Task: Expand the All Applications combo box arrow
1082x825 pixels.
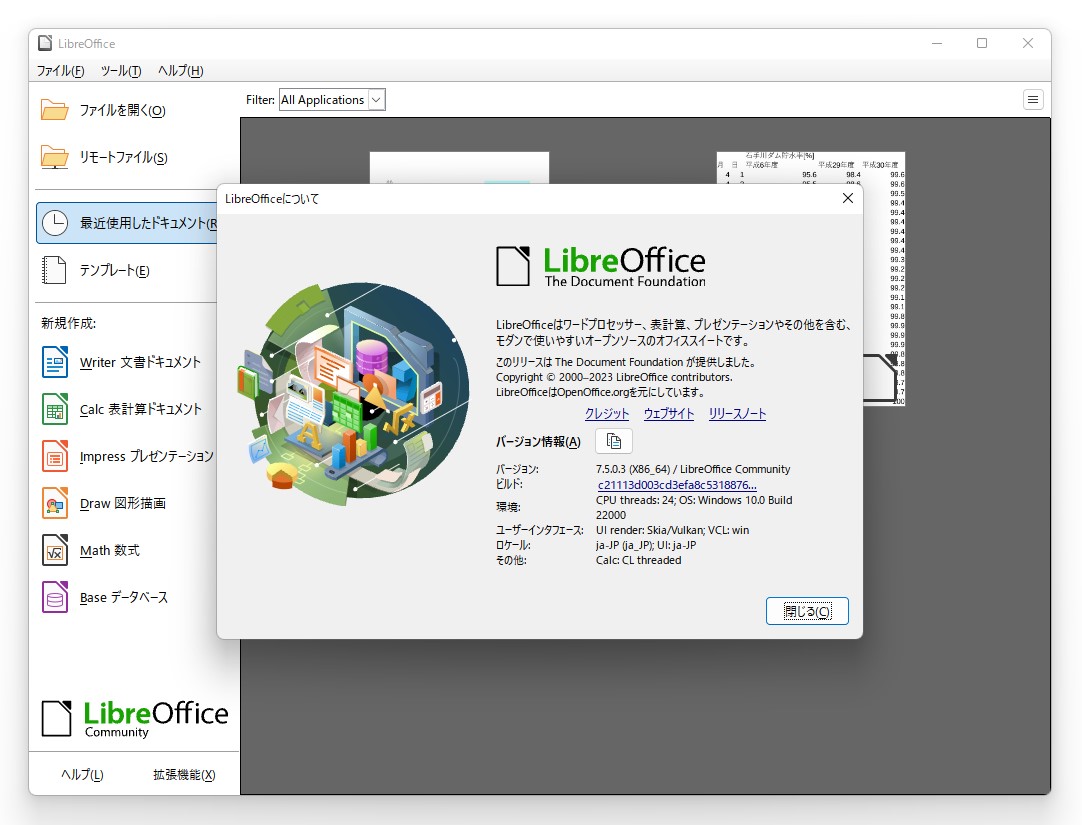Action: click(374, 99)
